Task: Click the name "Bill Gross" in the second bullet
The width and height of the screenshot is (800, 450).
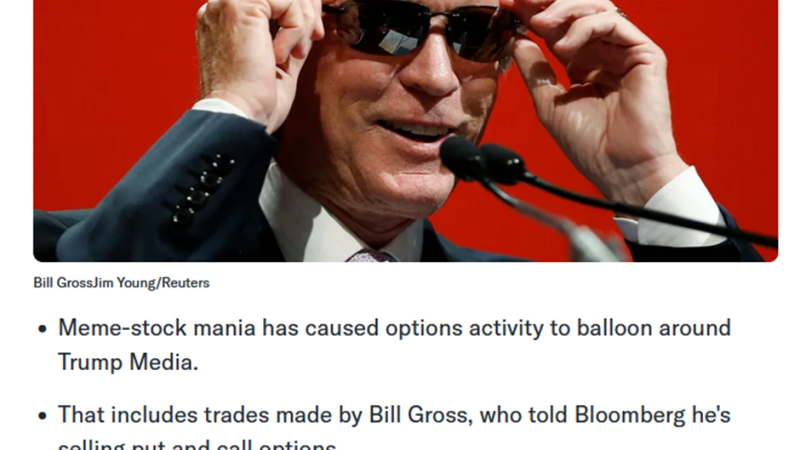Action: 418,415
